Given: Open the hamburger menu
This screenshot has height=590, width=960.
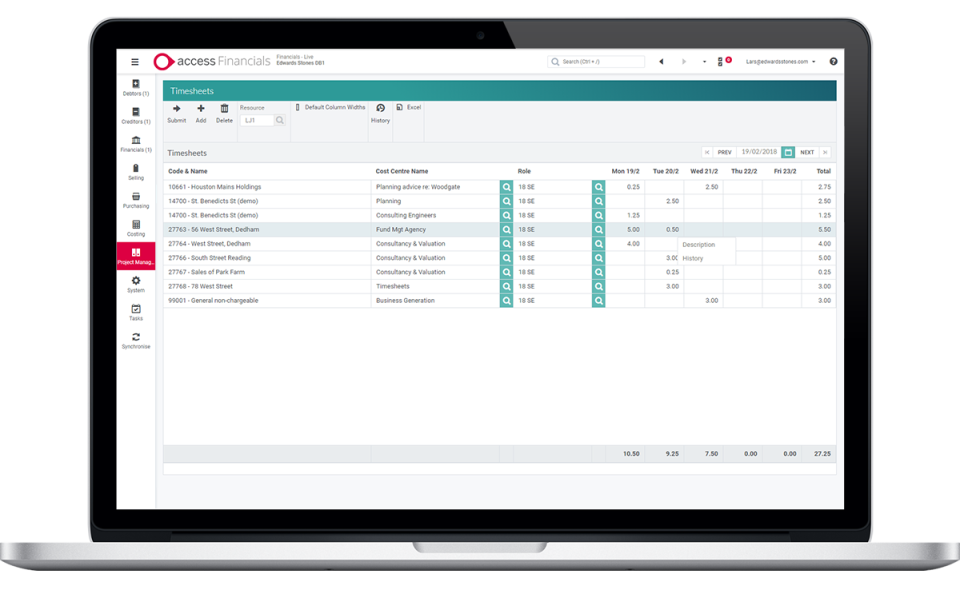Looking at the screenshot, I should point(134,61).
